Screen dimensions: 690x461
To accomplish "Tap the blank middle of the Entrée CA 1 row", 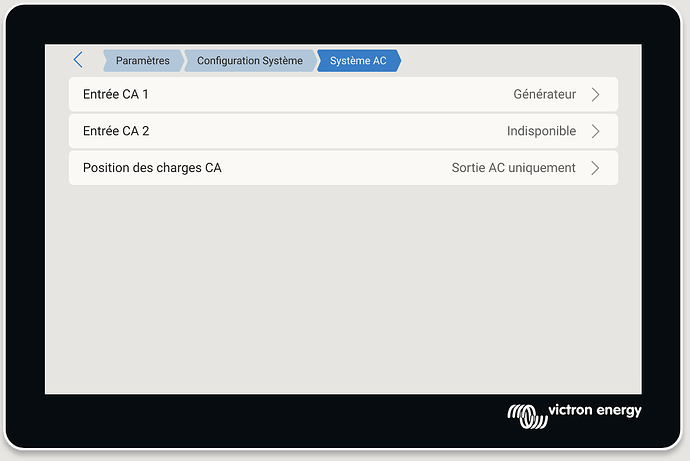I will (330, 95).
